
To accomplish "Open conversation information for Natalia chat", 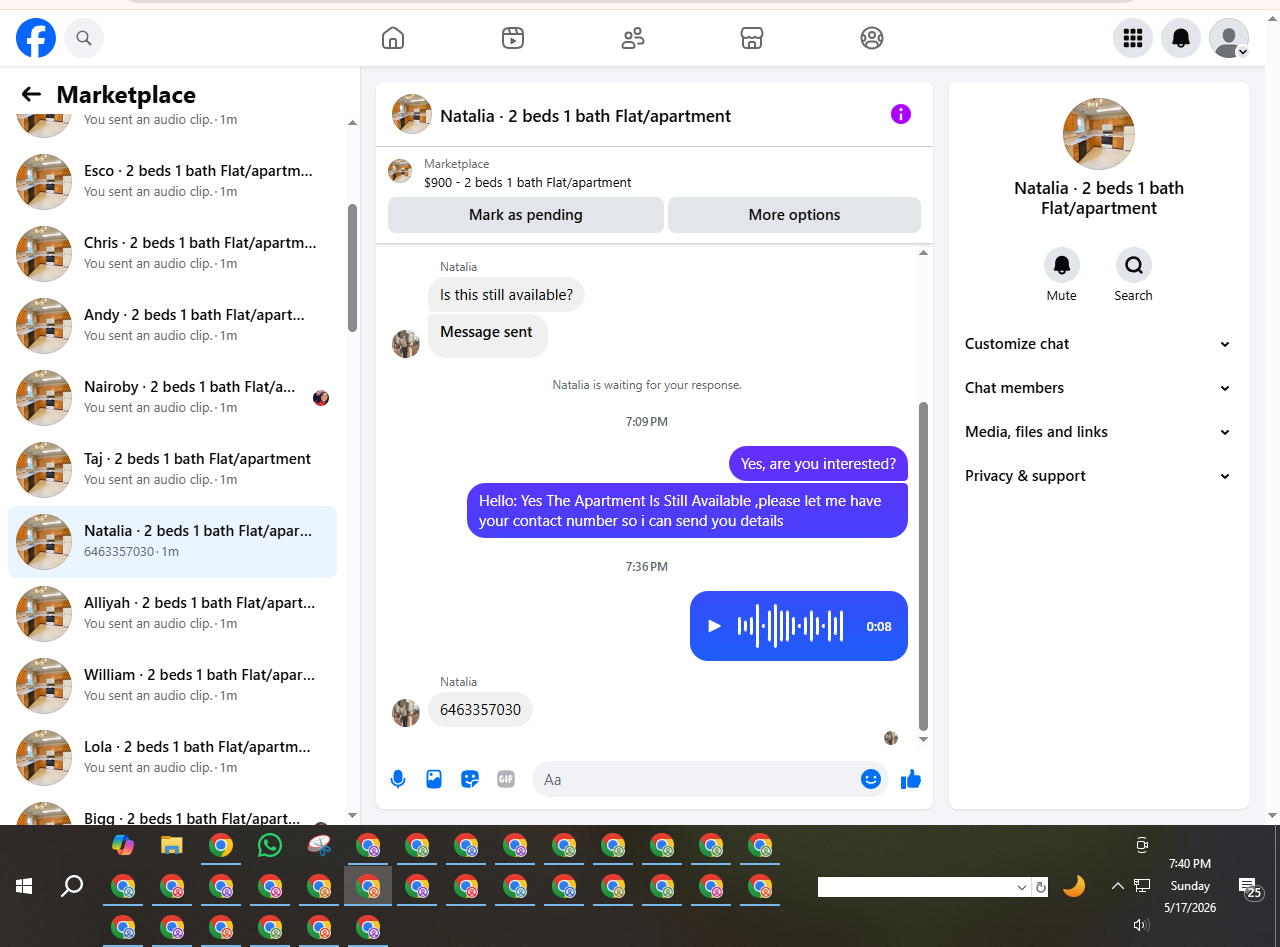I will pos(901,114).
